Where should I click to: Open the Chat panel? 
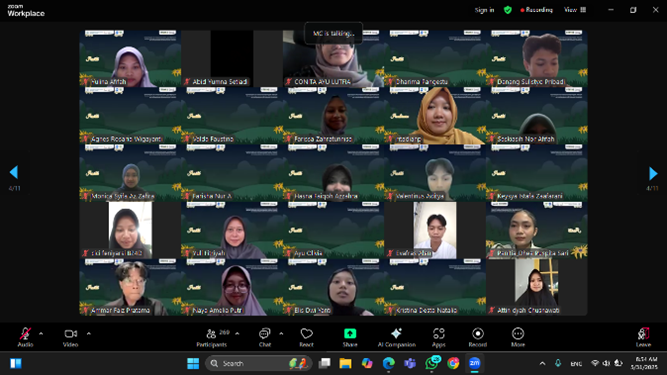[265, 337]
